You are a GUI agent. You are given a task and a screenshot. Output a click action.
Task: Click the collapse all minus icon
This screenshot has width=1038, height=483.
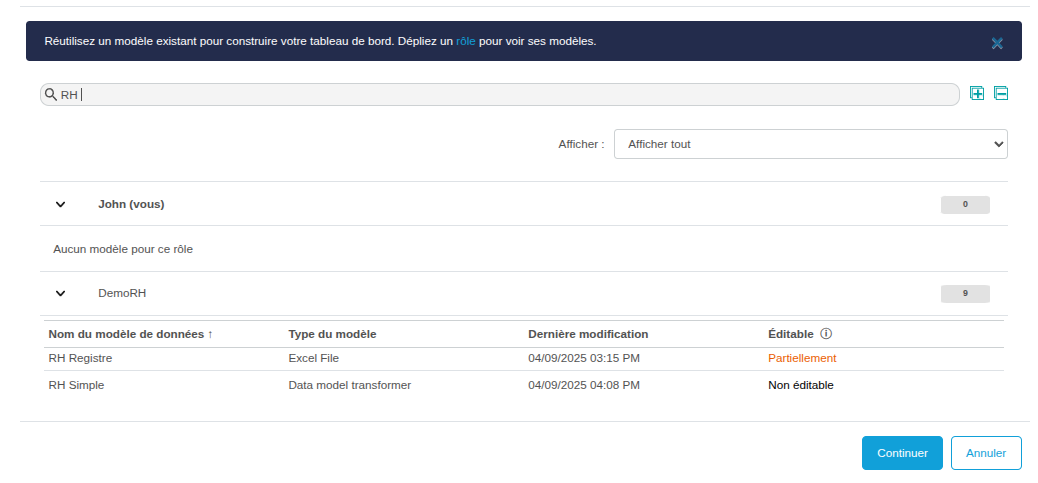pos(1001,94)
